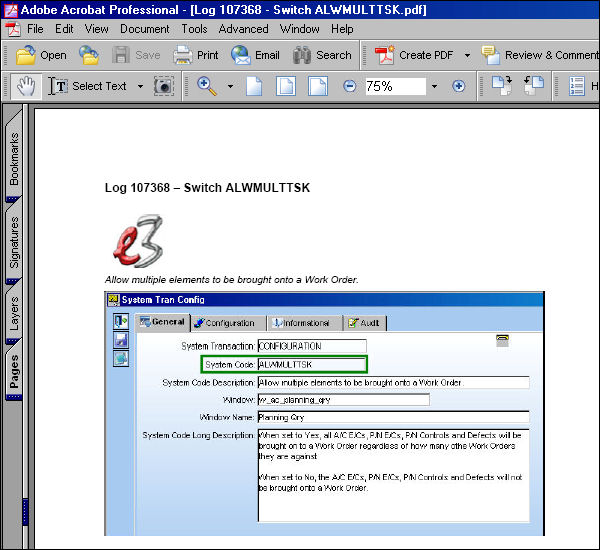Switch to the General tab

[162, 322]
